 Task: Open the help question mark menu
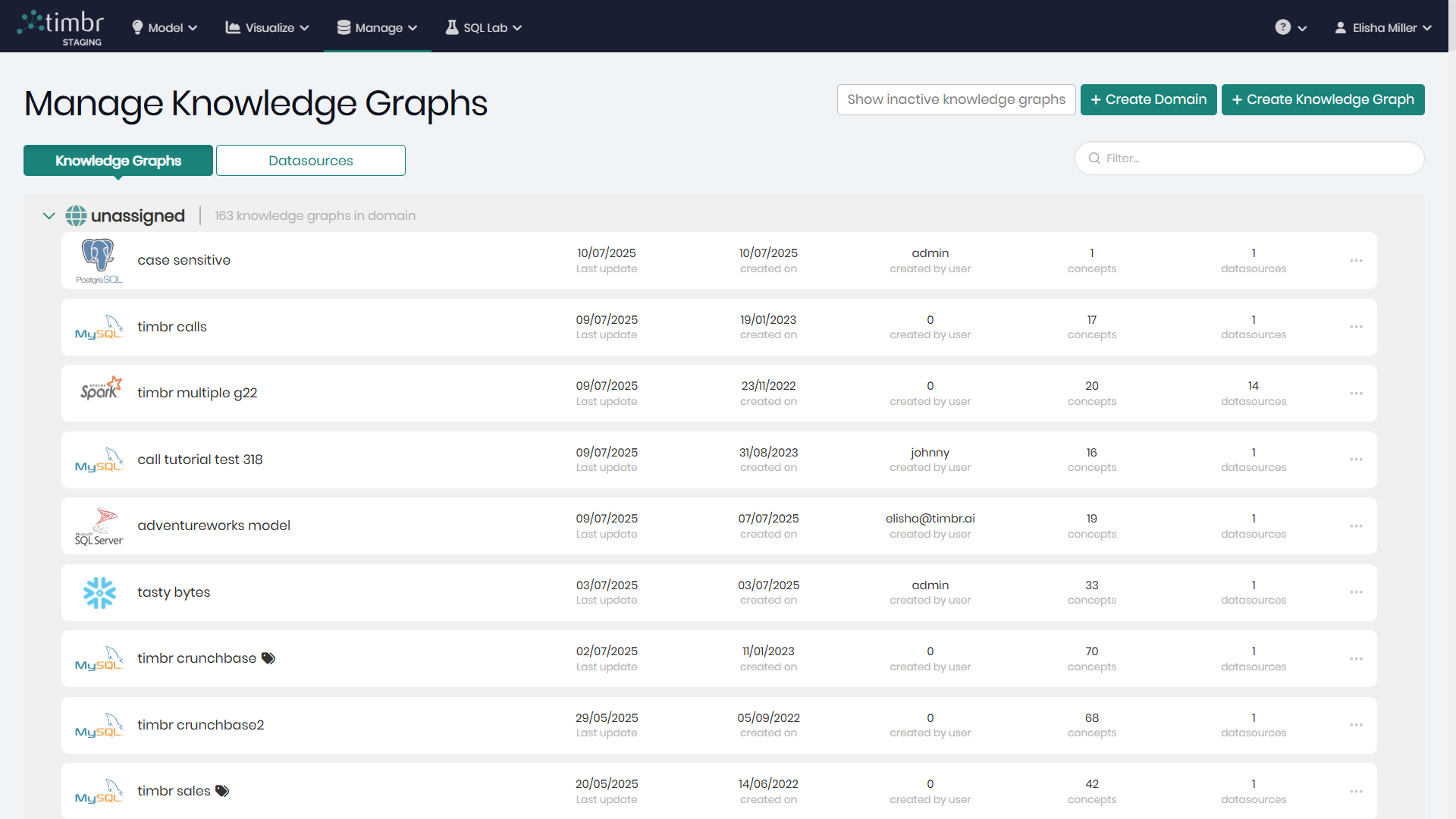tap(1283, 27)
